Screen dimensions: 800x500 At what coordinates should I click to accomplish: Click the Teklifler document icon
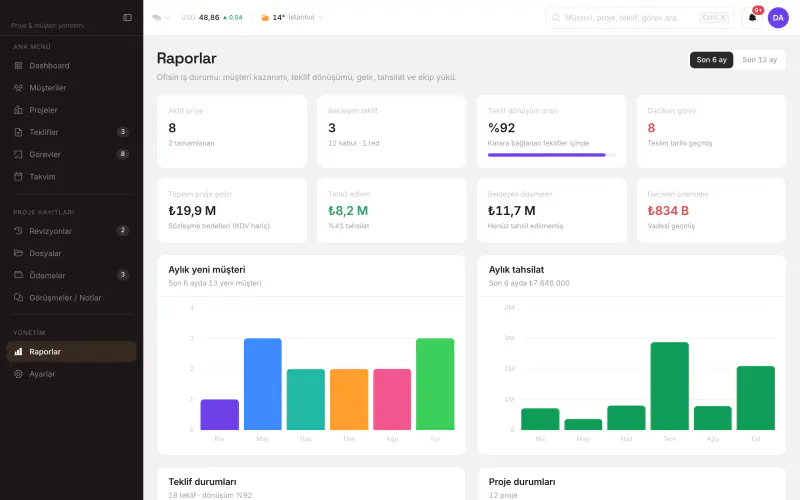click(x=18, y=132)
